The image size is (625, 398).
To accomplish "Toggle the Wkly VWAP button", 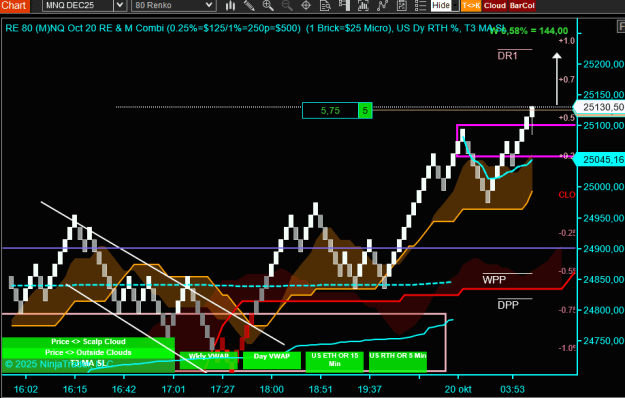I will 209,360.
